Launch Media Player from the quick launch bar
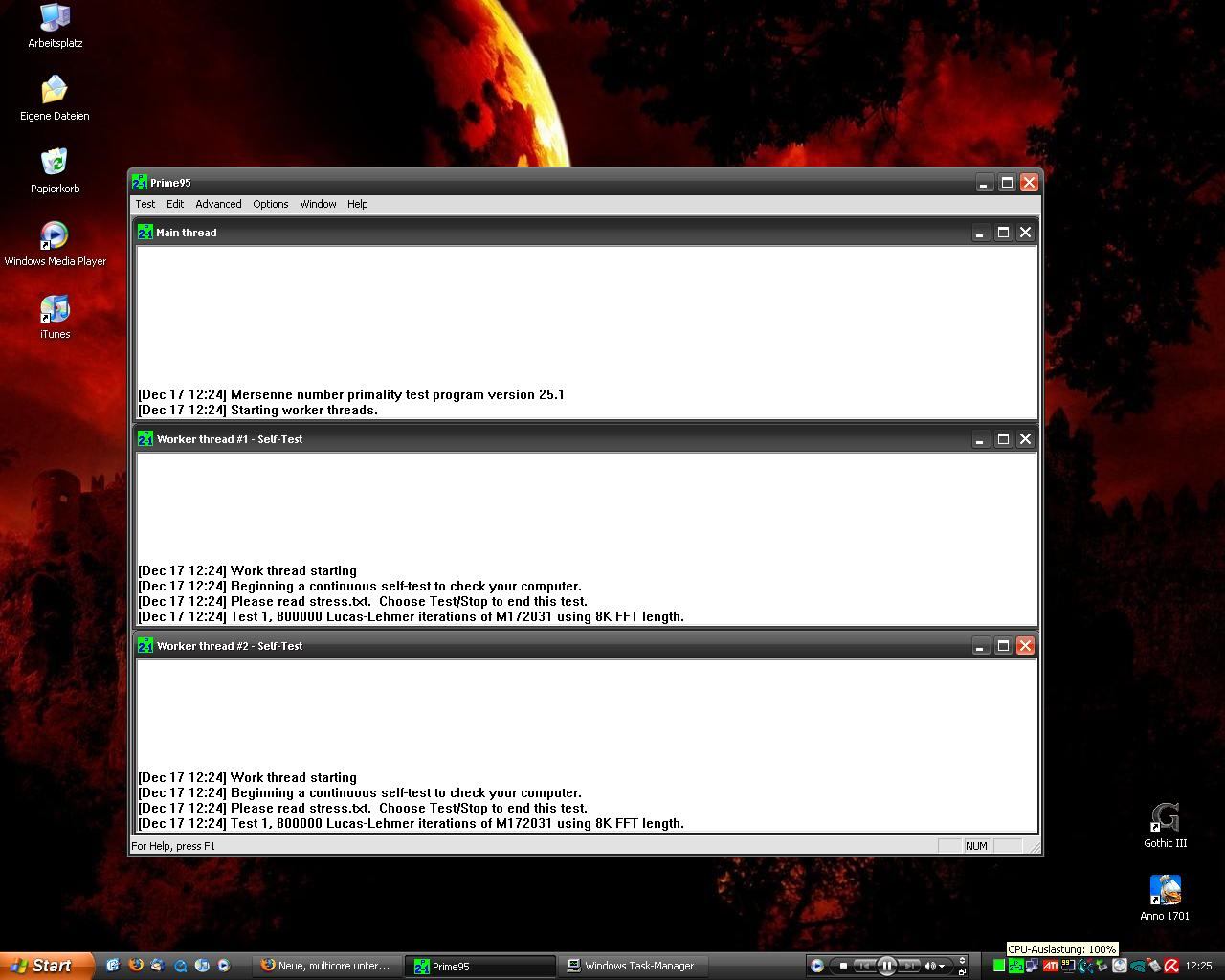The width and height of the screenshot is (1225, 980). point(224,966)
